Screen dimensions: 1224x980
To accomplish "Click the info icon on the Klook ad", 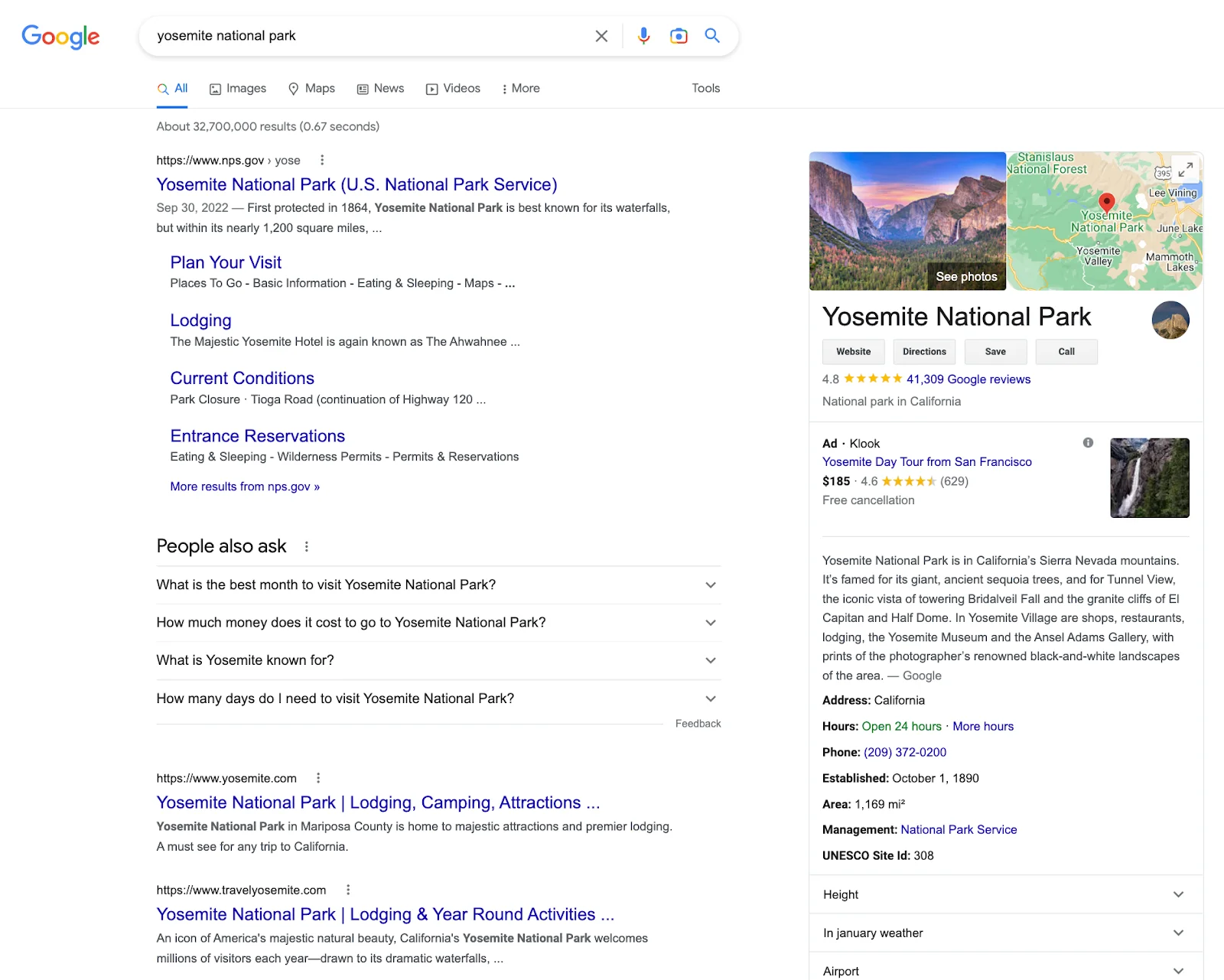I will click(x=1088, y=442).
